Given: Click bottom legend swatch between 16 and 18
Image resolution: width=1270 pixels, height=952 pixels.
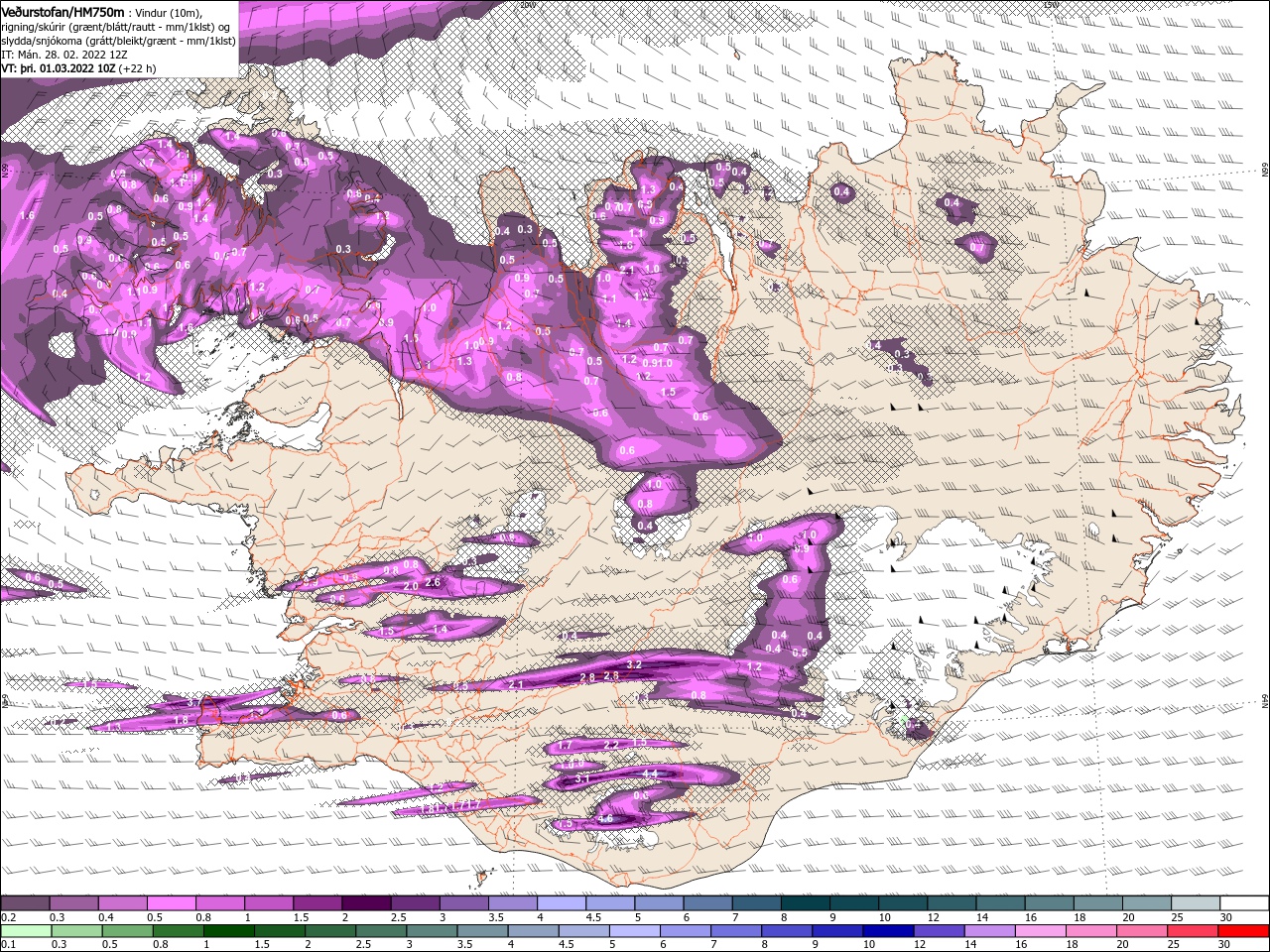Looking at the screenshot, I should pyautogui.click(x=1043, y=930).
